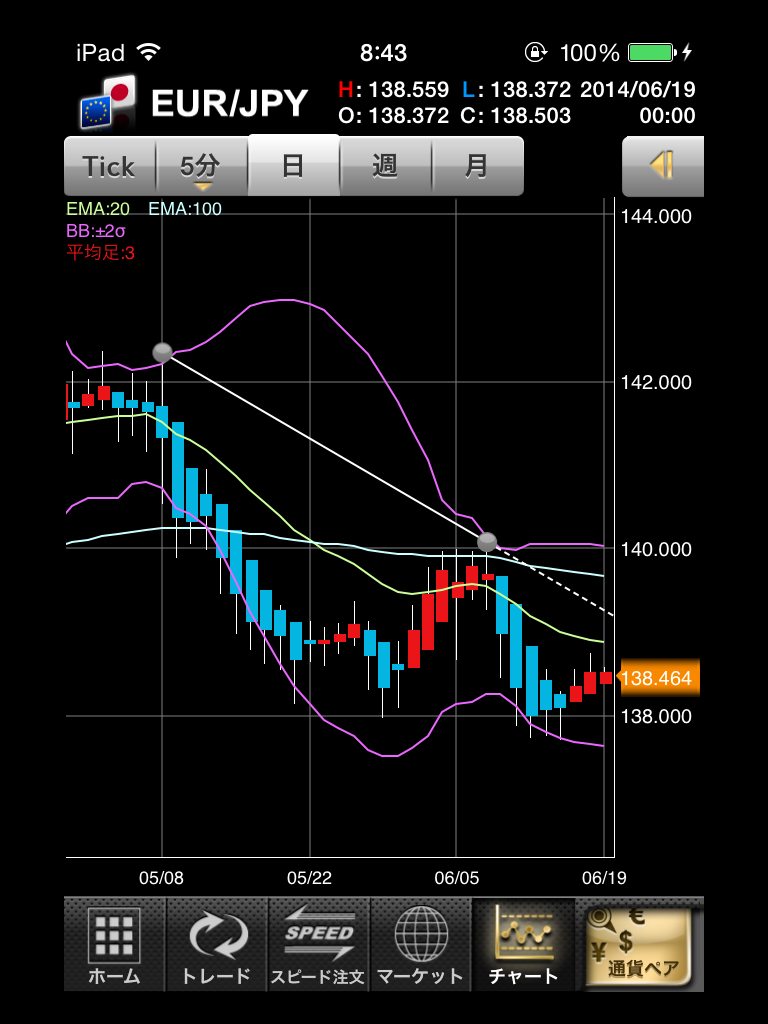Select the チャート chart tab
Screen dimensions: 768x1024
(x=523, y=945)
